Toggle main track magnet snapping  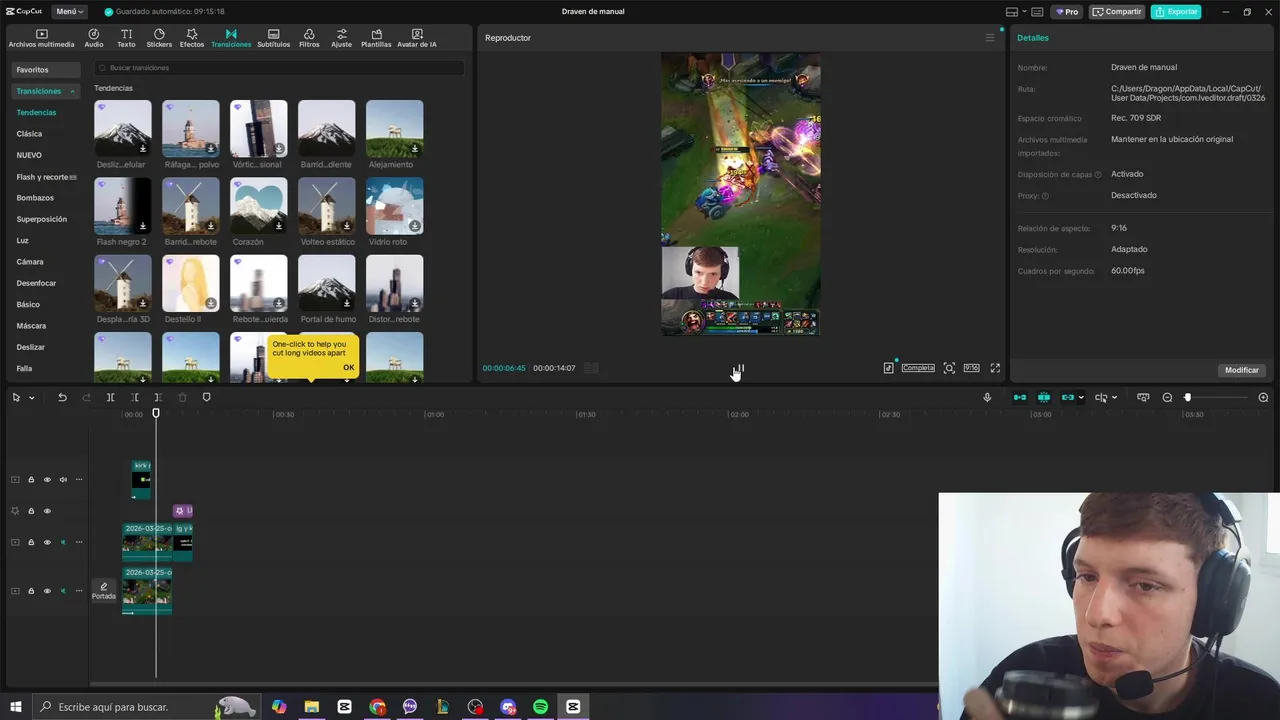pos(1019,397)
